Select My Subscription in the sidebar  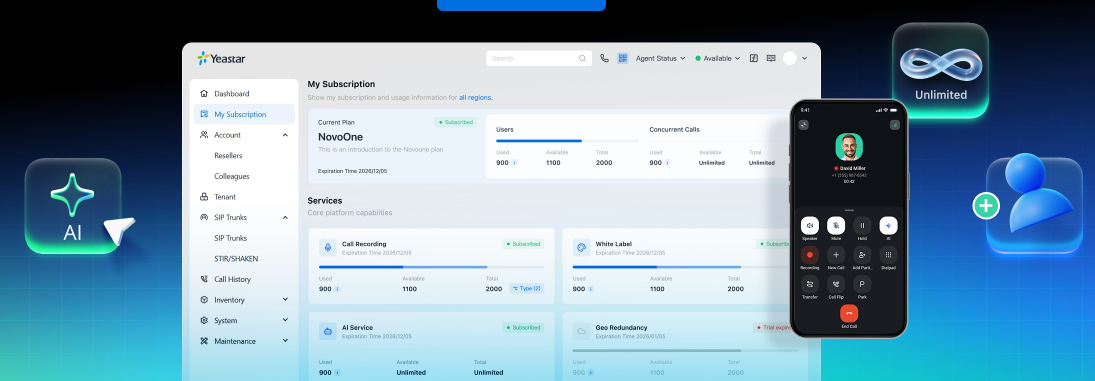pyautogui.click(x=244, y=114)
